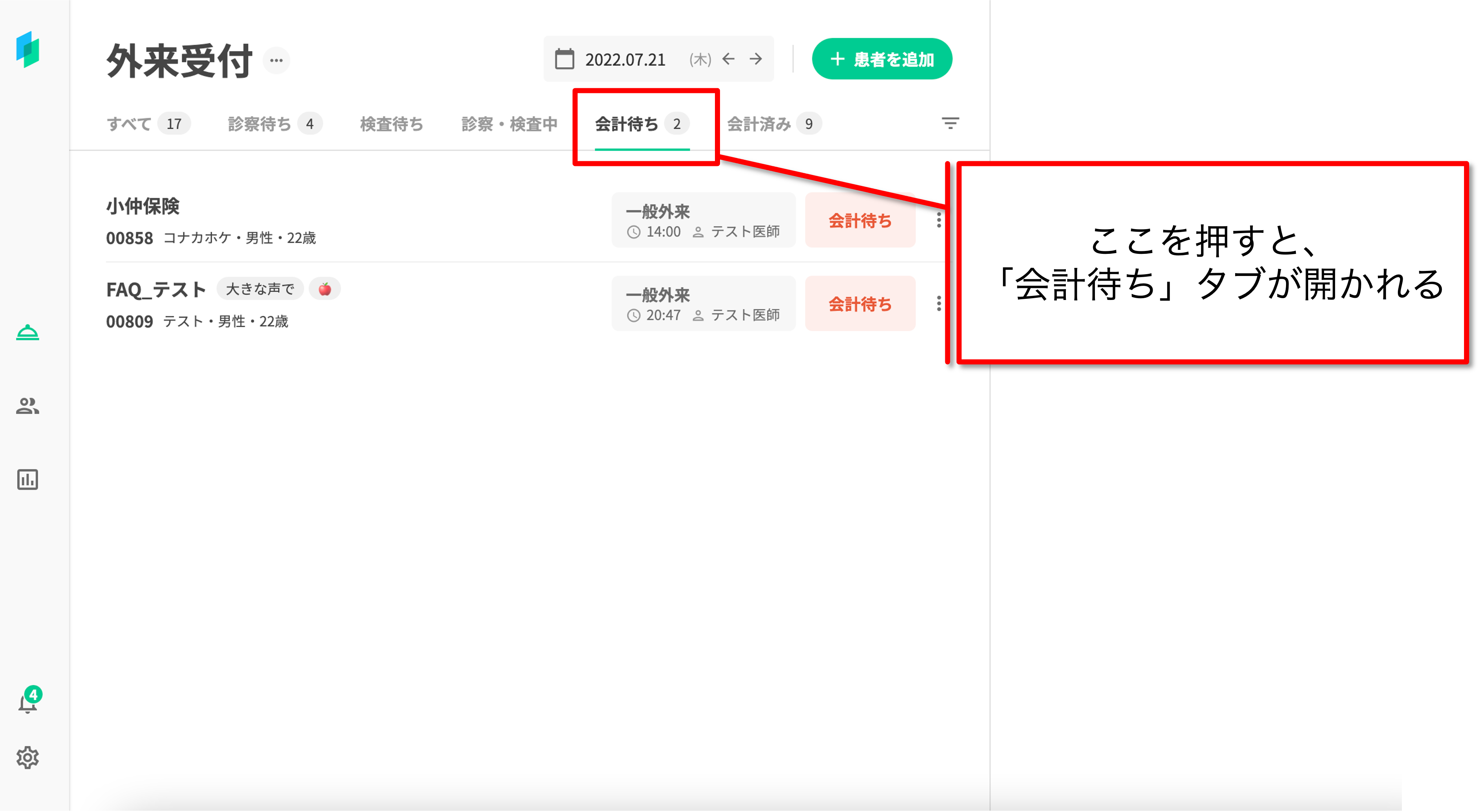The height and width of the screenshot is (812, 1480).
Task: Open the three-dot menu for the FAQ_テスト row
Action: (x=939, y=303)
